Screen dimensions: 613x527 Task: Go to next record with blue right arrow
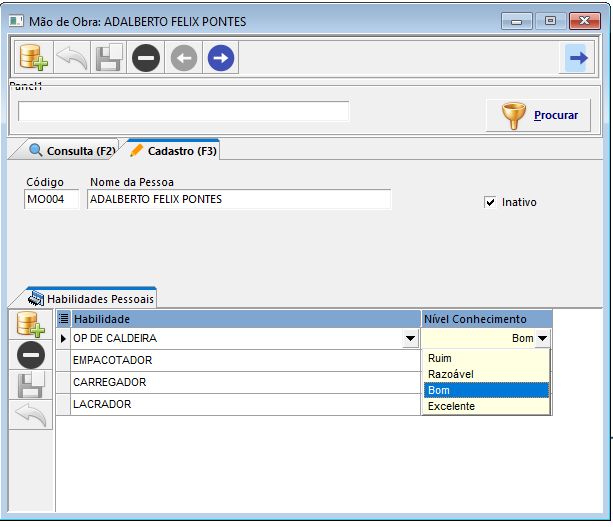(x=221, y=58)
